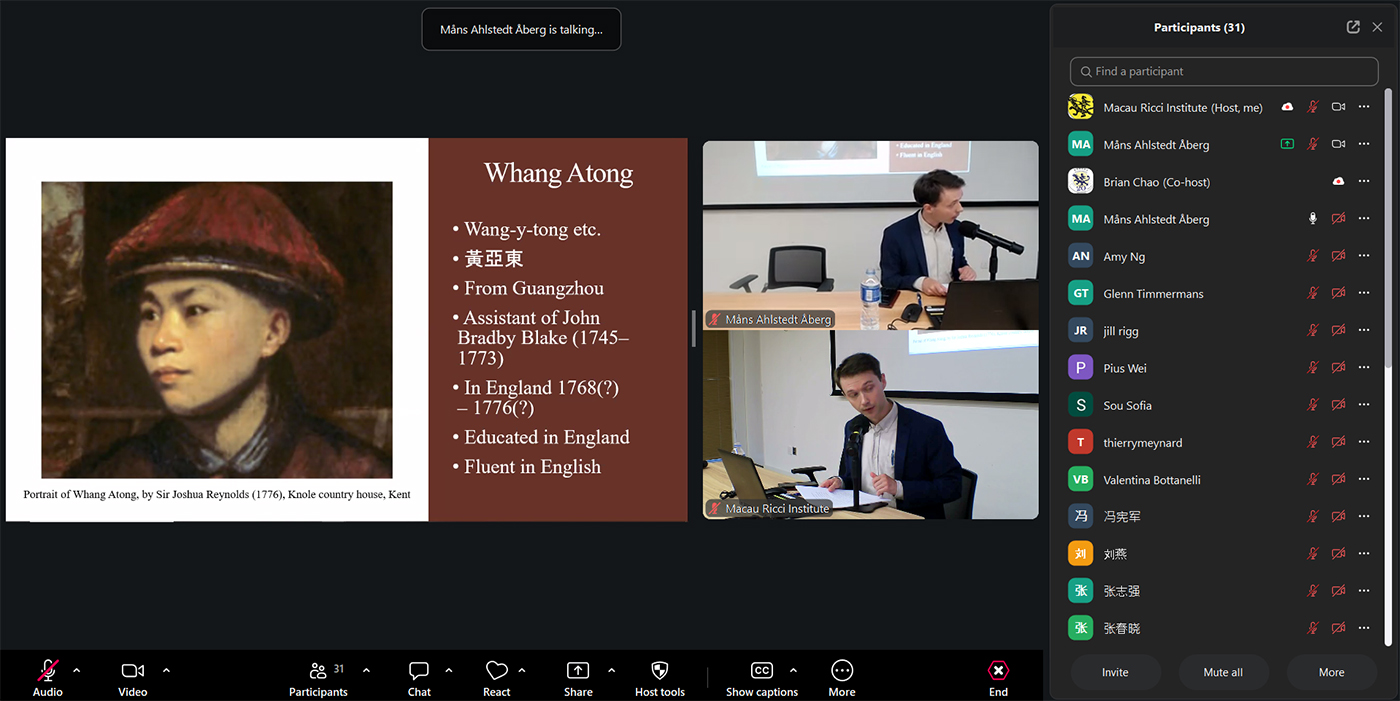Click thierrymeynard's muted microphone icon
The image size is (1400, 701).
(x=1313, y=442)
